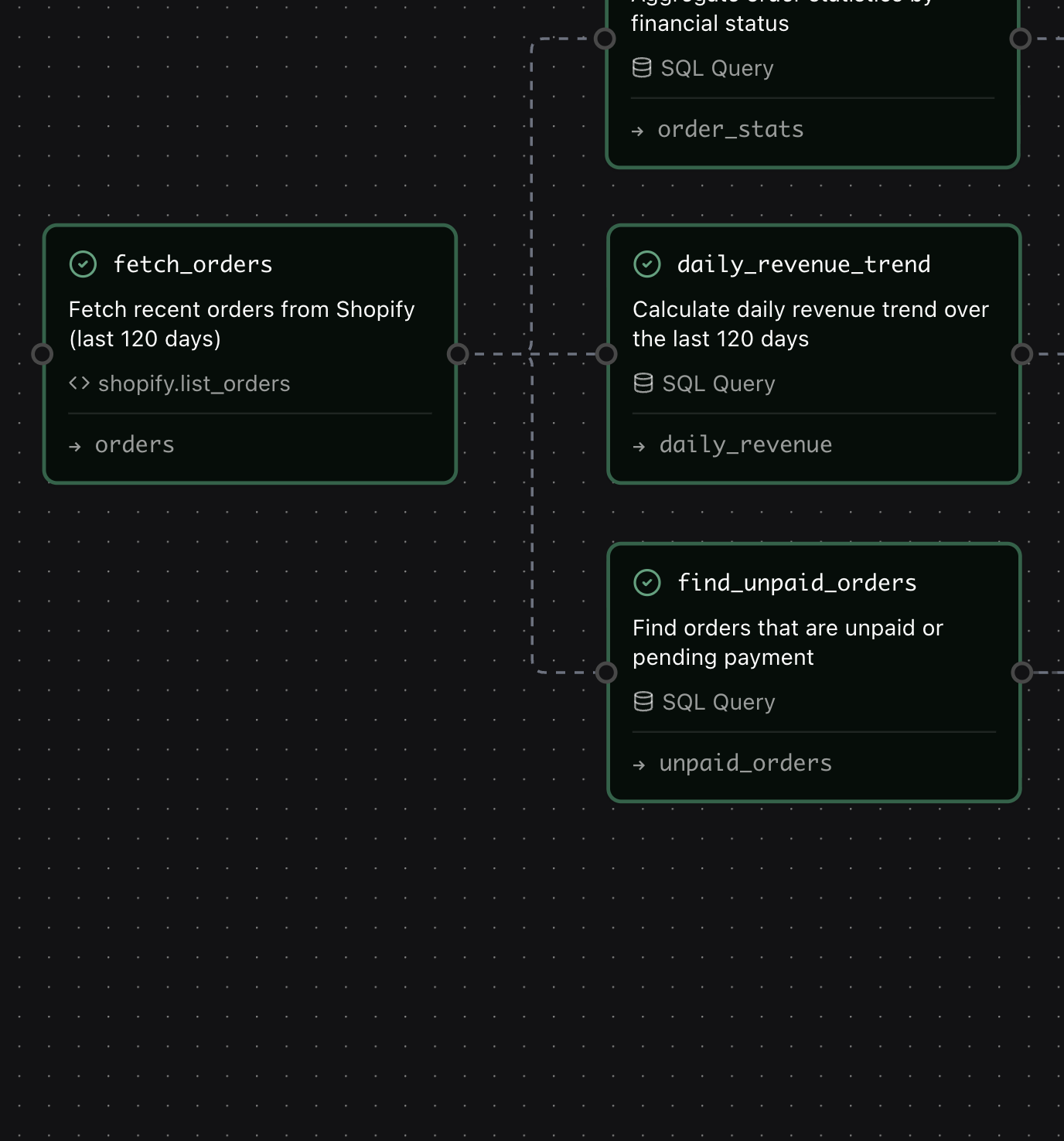Screen dimensions: 1064x1141
Task: Click the daily_revenue_trend status check icon
Action: point(646,264)
